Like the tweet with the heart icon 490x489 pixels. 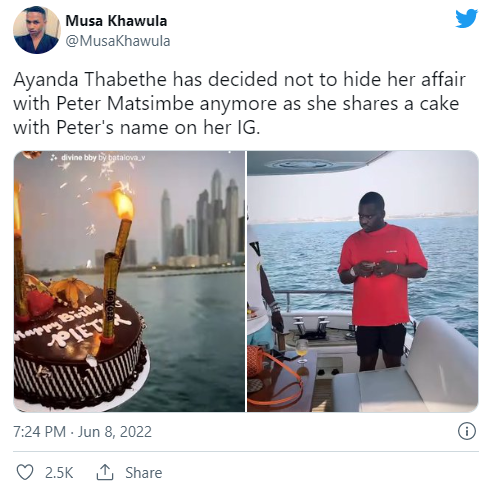coord(25,472)
